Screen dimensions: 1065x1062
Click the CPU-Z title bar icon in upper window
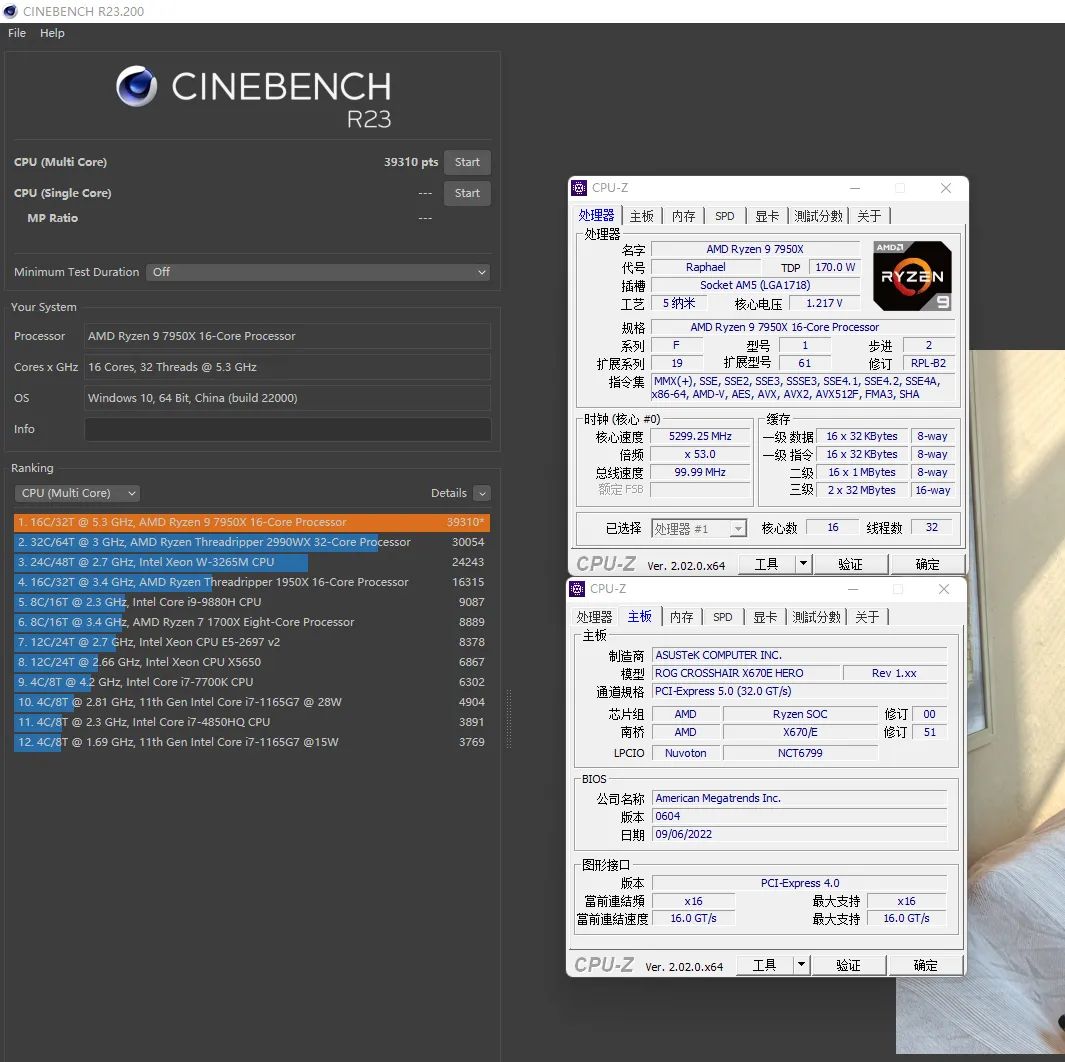(579, 188)
